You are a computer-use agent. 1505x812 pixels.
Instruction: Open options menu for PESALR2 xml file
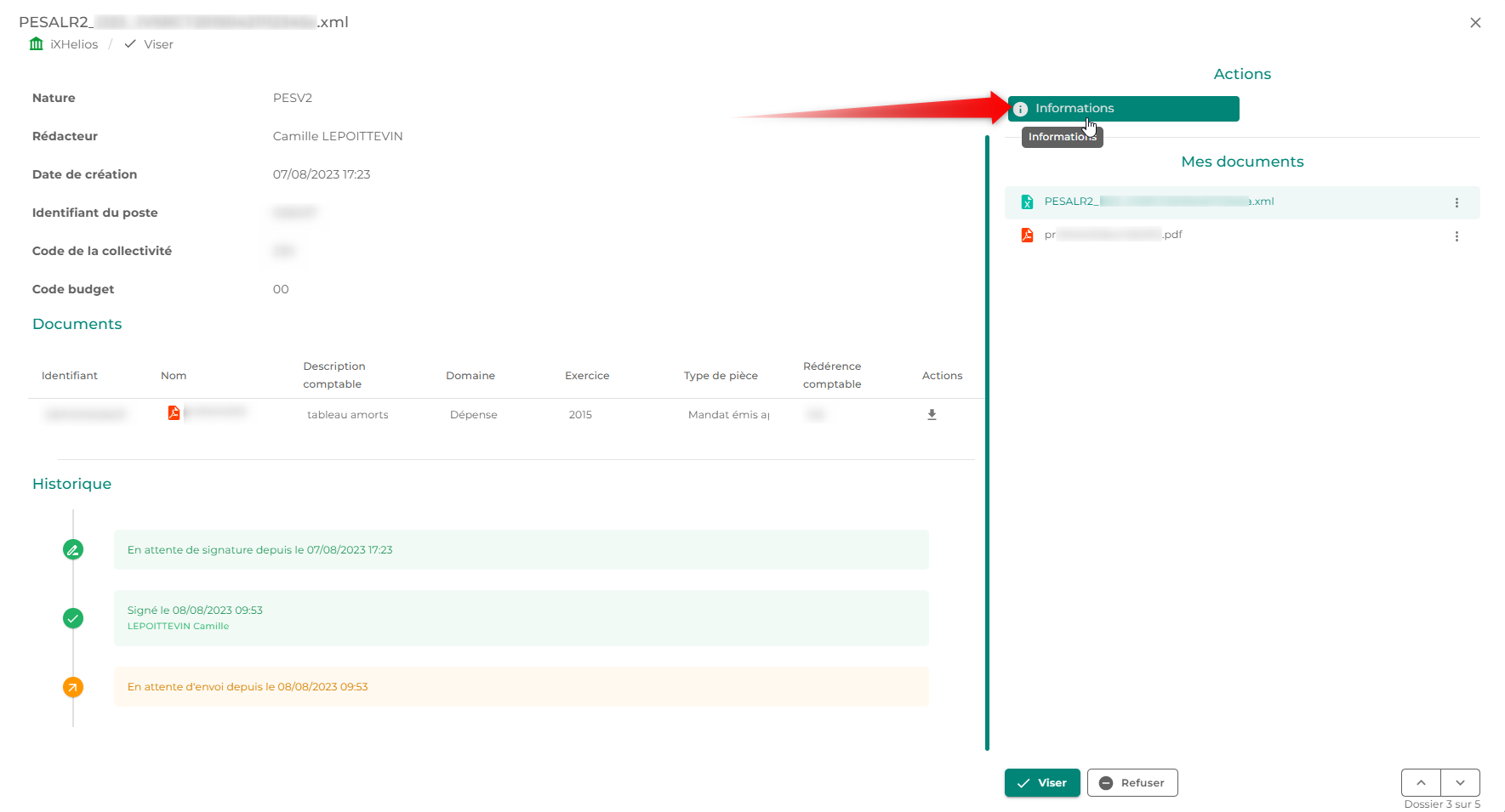point(1457,202)
